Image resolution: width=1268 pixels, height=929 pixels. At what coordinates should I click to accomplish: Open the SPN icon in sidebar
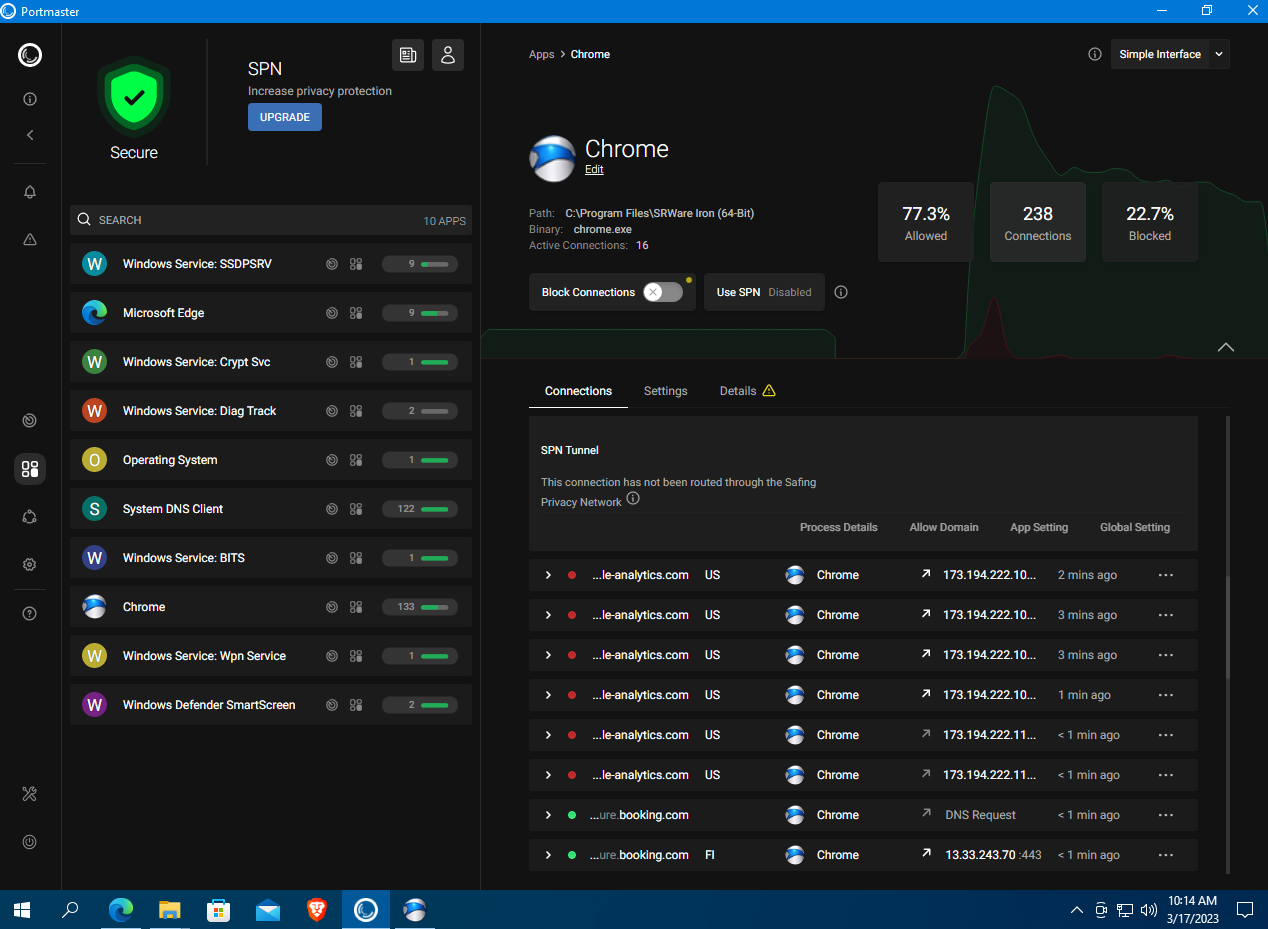30,517
